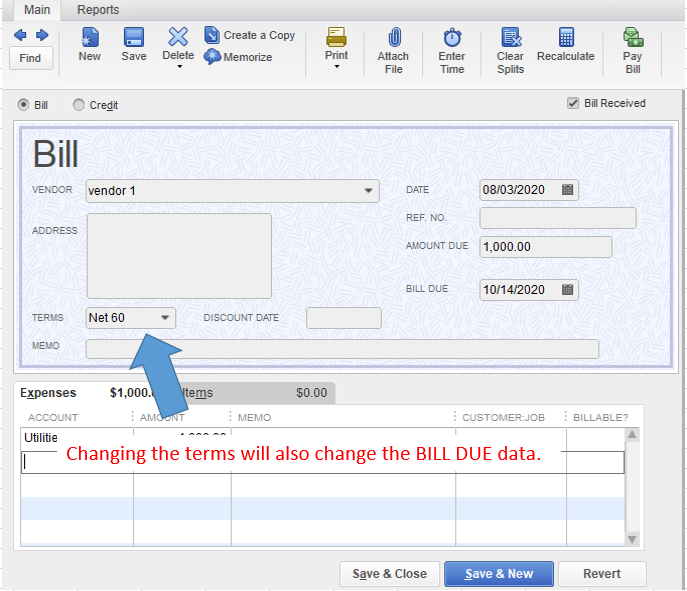The width and height of the screenshot is (687, 591).
Task: Open calendar picker for BILL DUE field
Action: pos(567,290)
